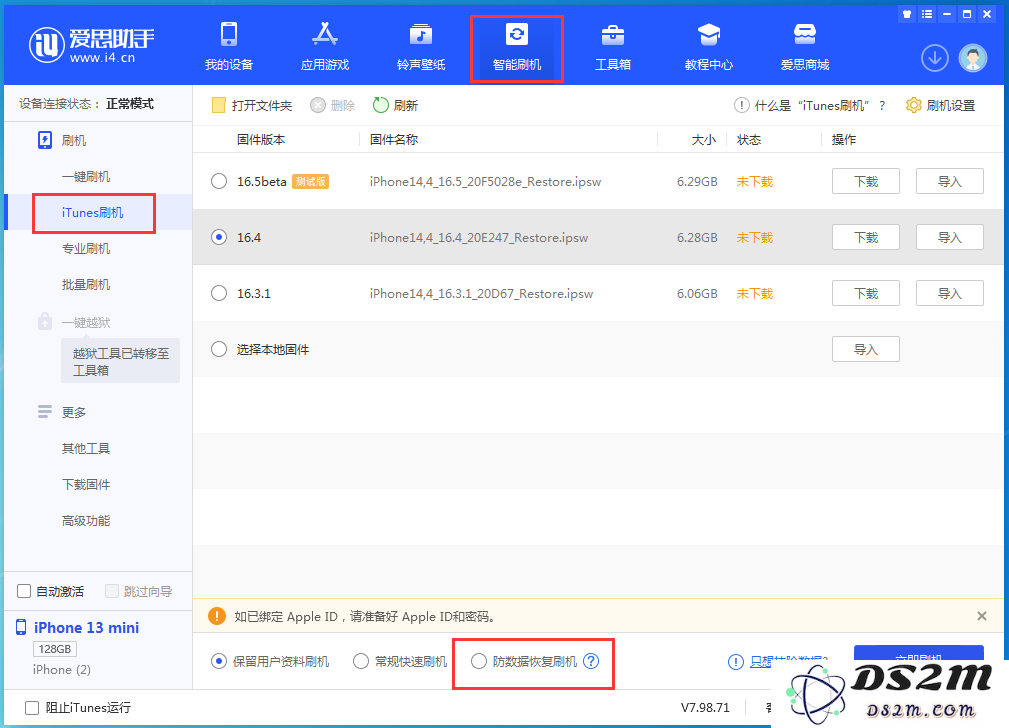Toggle the 跳过向导 checkbox
The width and height of the screenshot is (1009, 728).
point(112,591)
